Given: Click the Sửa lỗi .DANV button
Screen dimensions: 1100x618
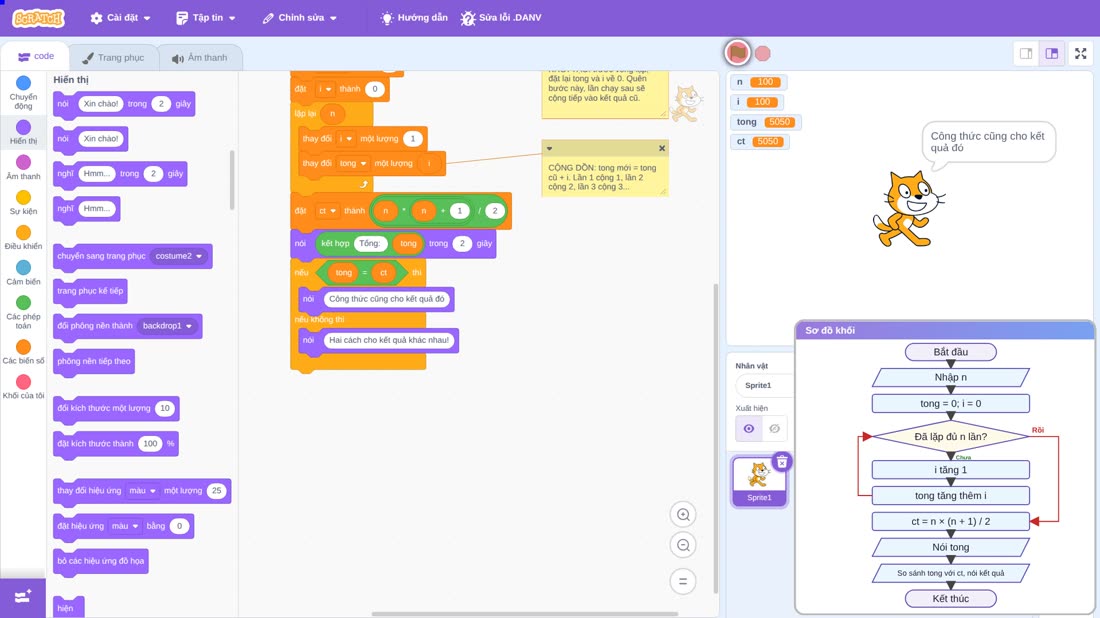Looking at the screenshot, I should click(501, 18).
